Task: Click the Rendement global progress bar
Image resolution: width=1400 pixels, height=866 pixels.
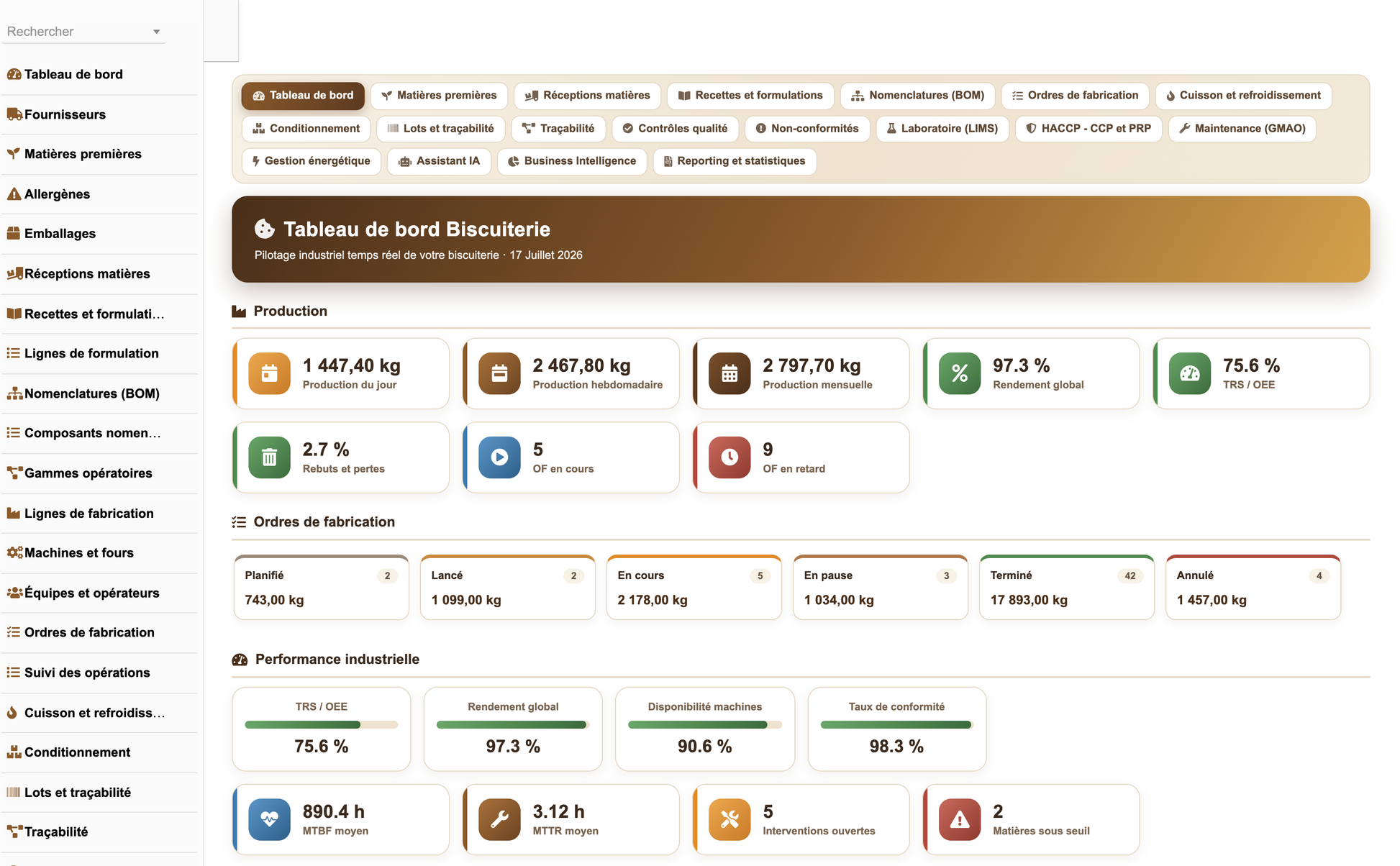Action: 513,725
